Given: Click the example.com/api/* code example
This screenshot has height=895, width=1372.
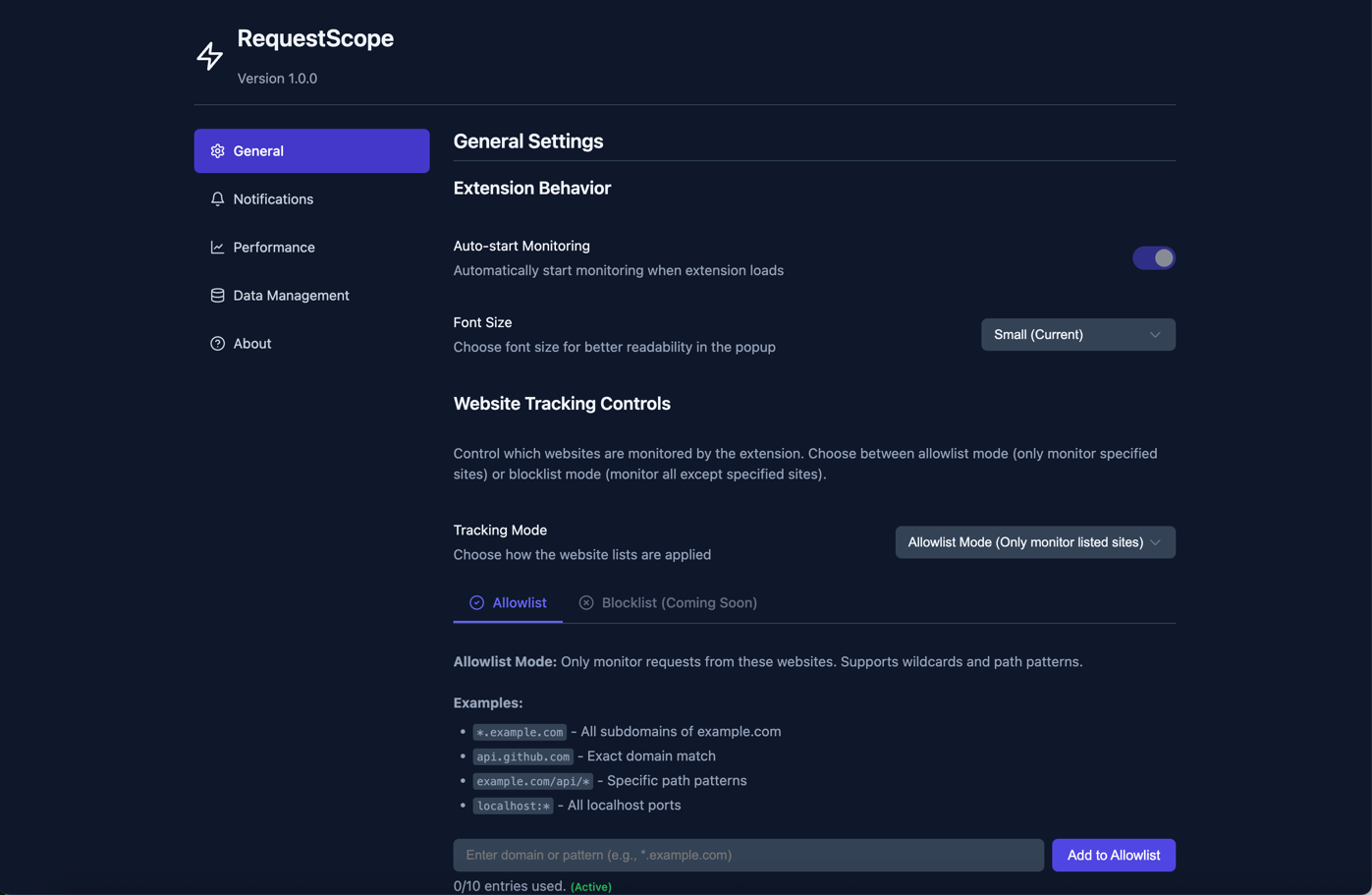Looking at the screenshot, I should [532, 781].
